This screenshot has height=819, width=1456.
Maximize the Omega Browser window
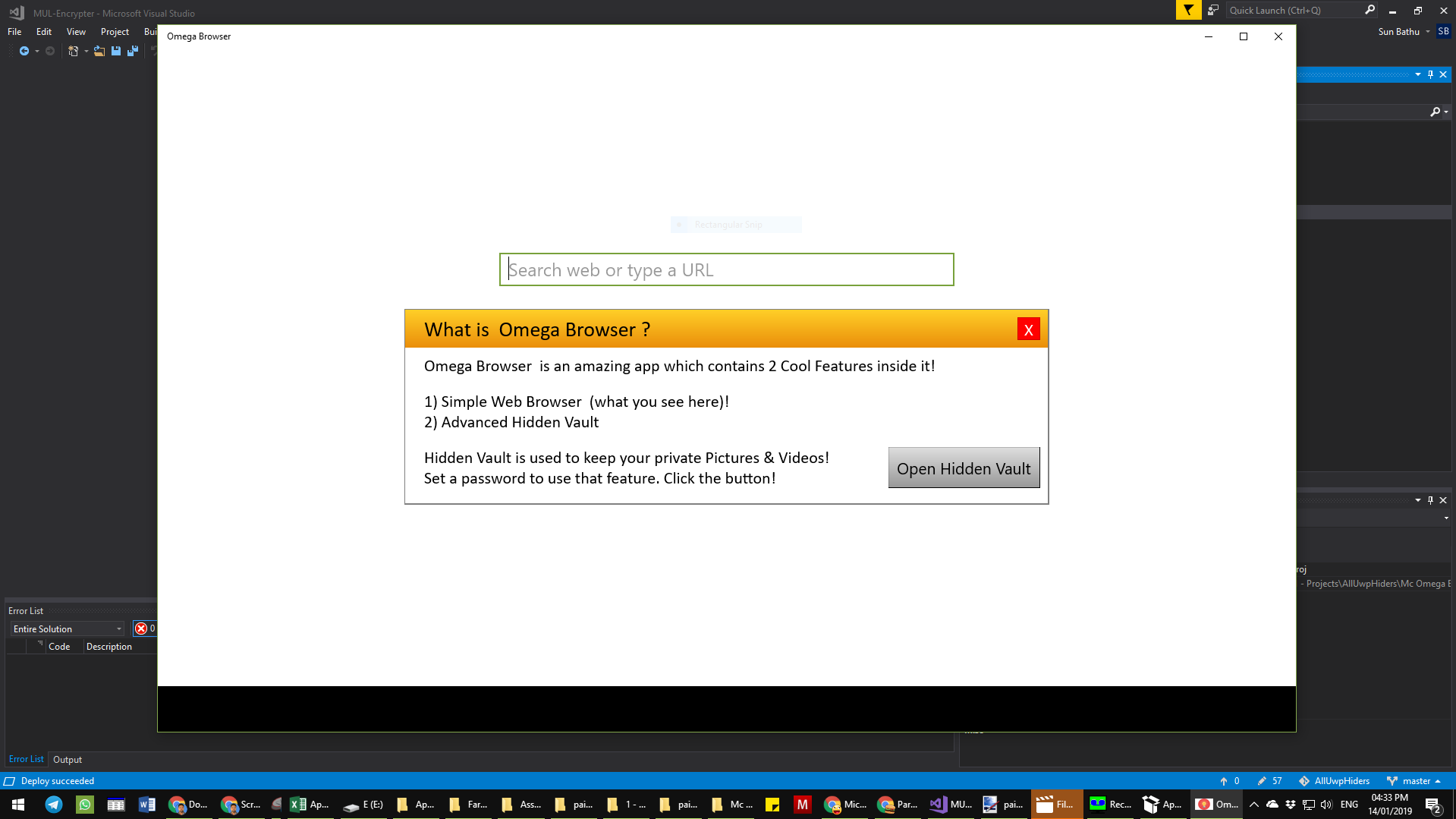(x=1244, y=36)
